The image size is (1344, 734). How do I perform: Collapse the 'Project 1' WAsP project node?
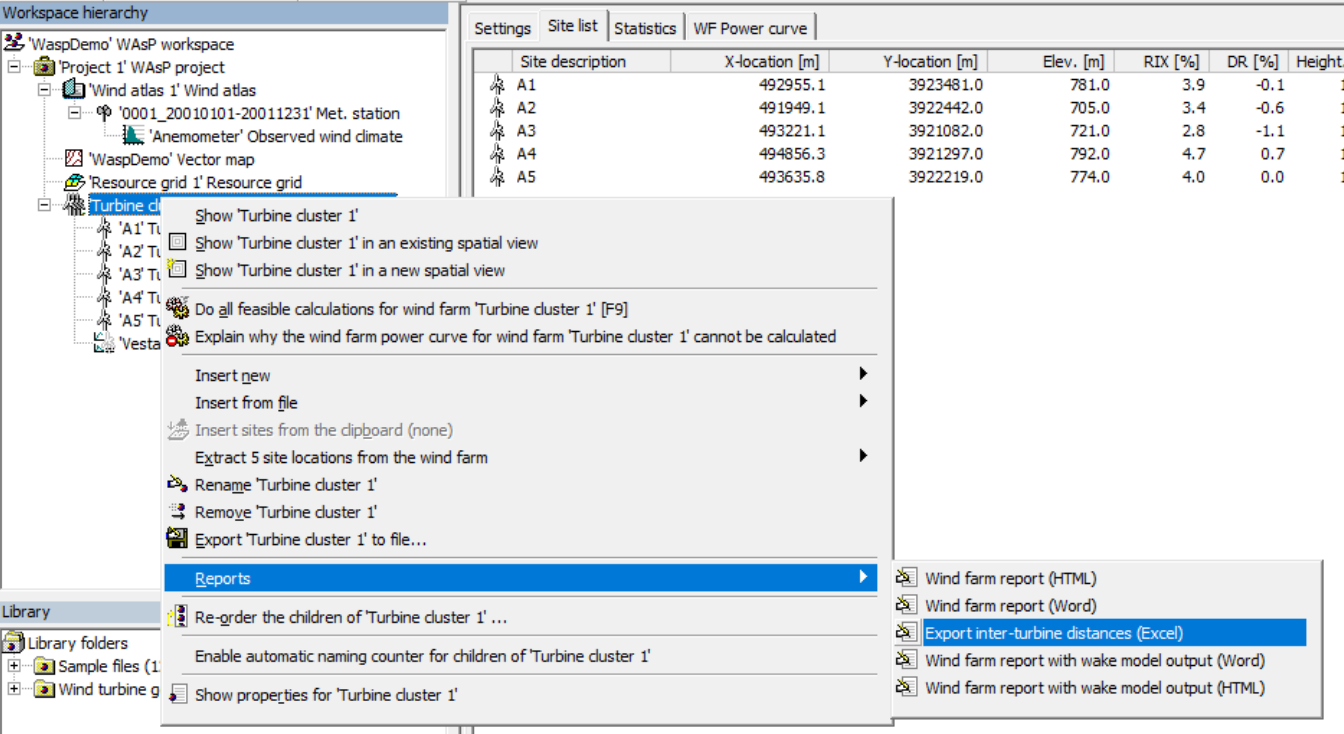coord(14,67)
